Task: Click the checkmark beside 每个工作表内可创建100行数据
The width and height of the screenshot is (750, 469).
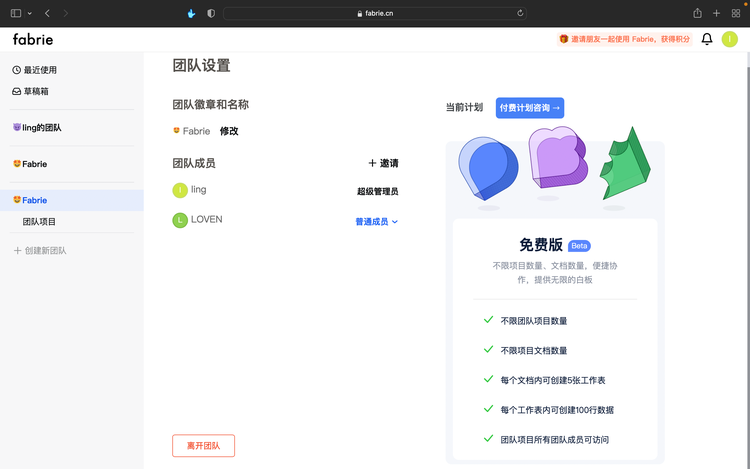Action: click(488, 409)
